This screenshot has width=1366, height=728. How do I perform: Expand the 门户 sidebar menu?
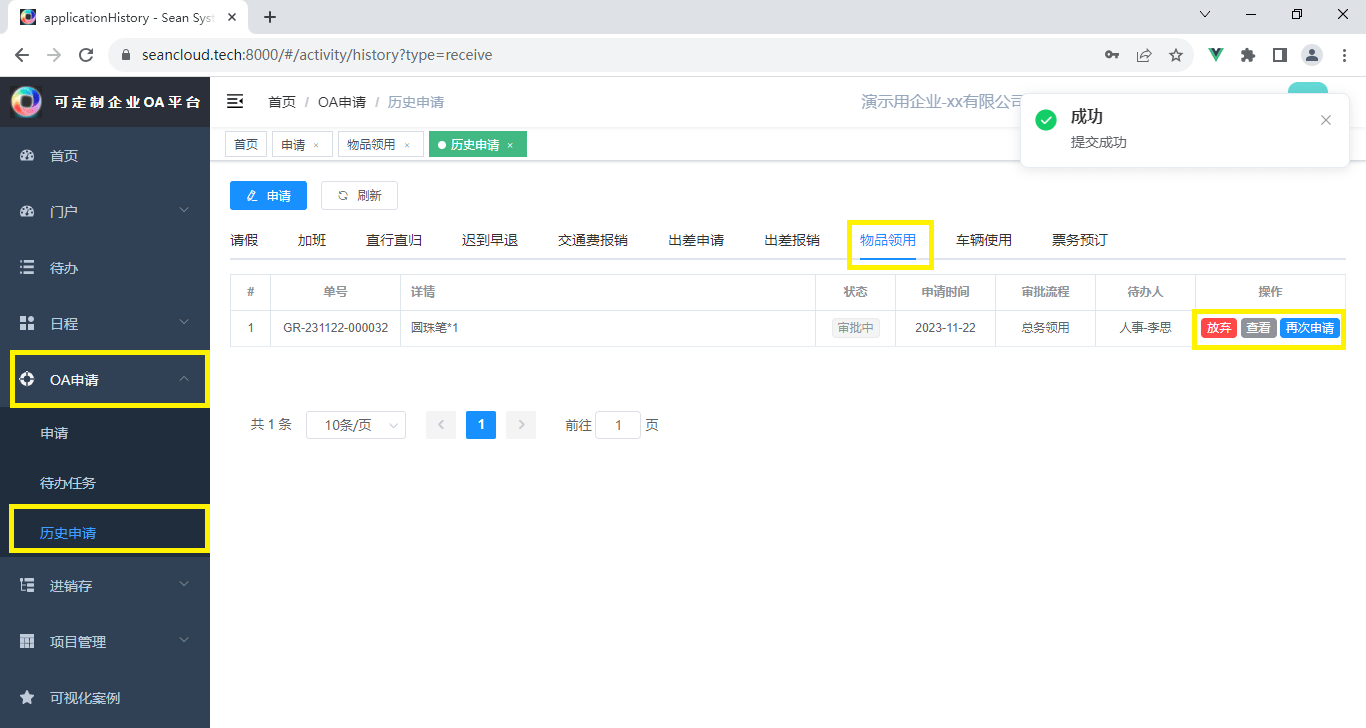(x=184, y=211)
